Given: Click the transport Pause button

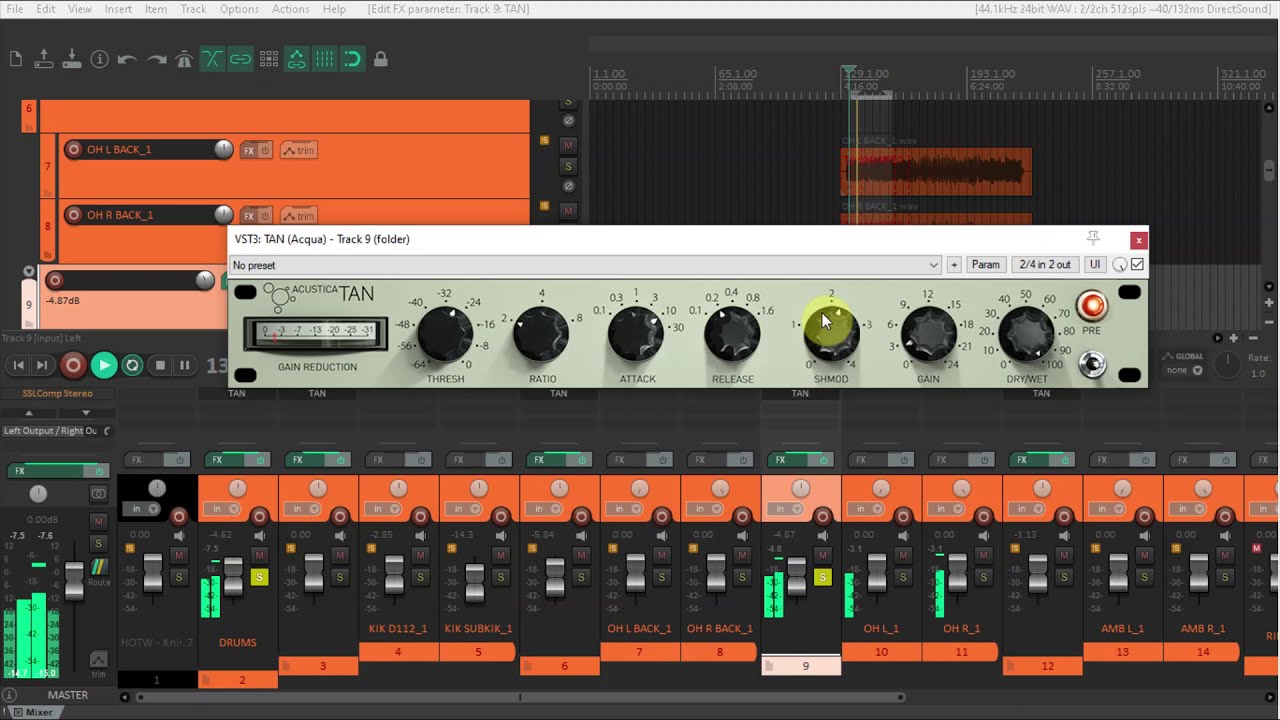Looking at the screenshot, I should point(185,366).
